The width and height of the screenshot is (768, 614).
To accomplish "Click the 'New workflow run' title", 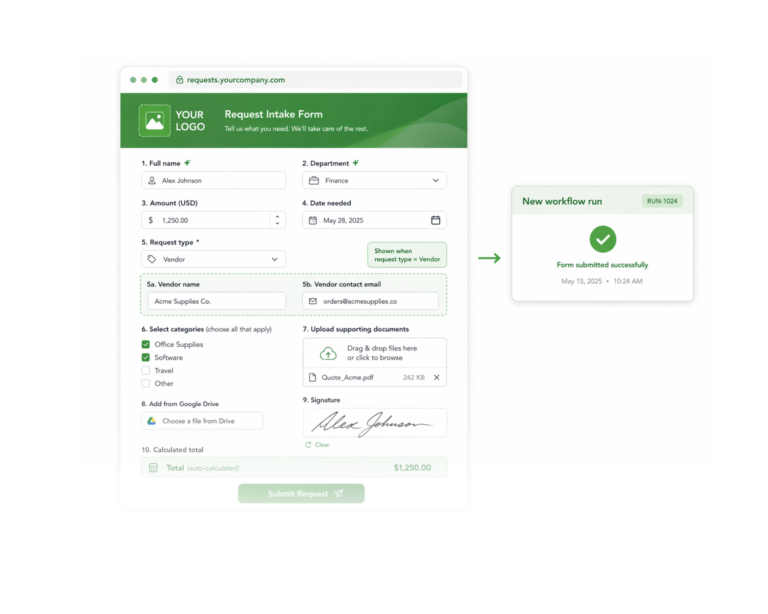I will pyautogui.click(x=562, y=201).
